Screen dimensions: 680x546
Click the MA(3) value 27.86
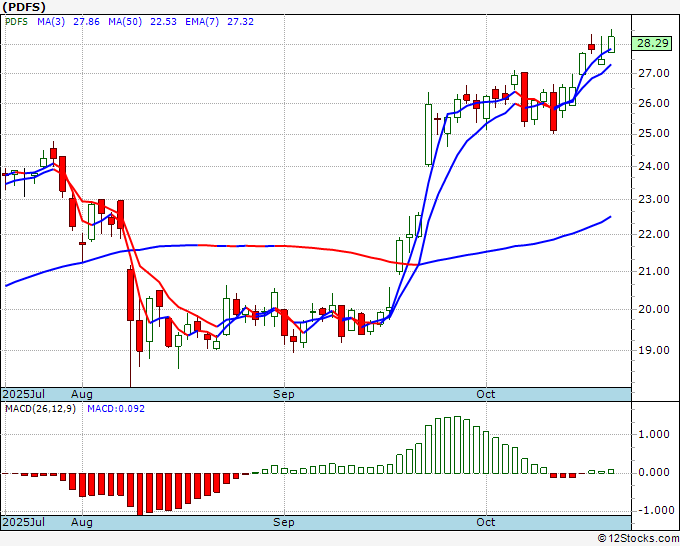[x=86, y=22]
